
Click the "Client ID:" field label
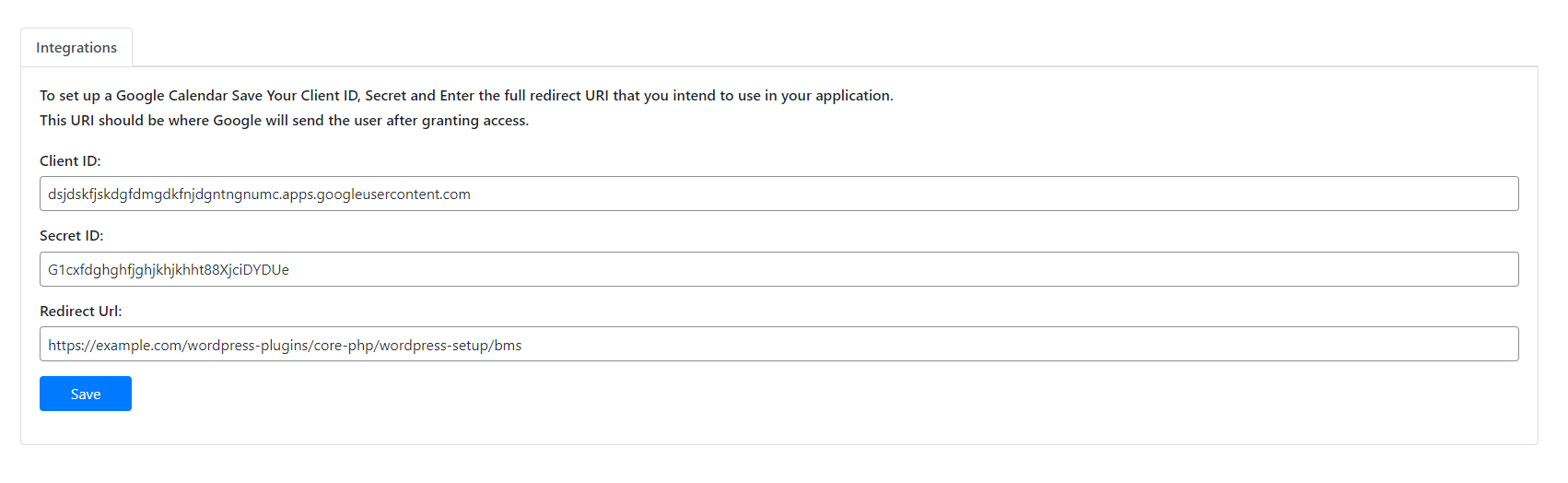pos(70,161)
